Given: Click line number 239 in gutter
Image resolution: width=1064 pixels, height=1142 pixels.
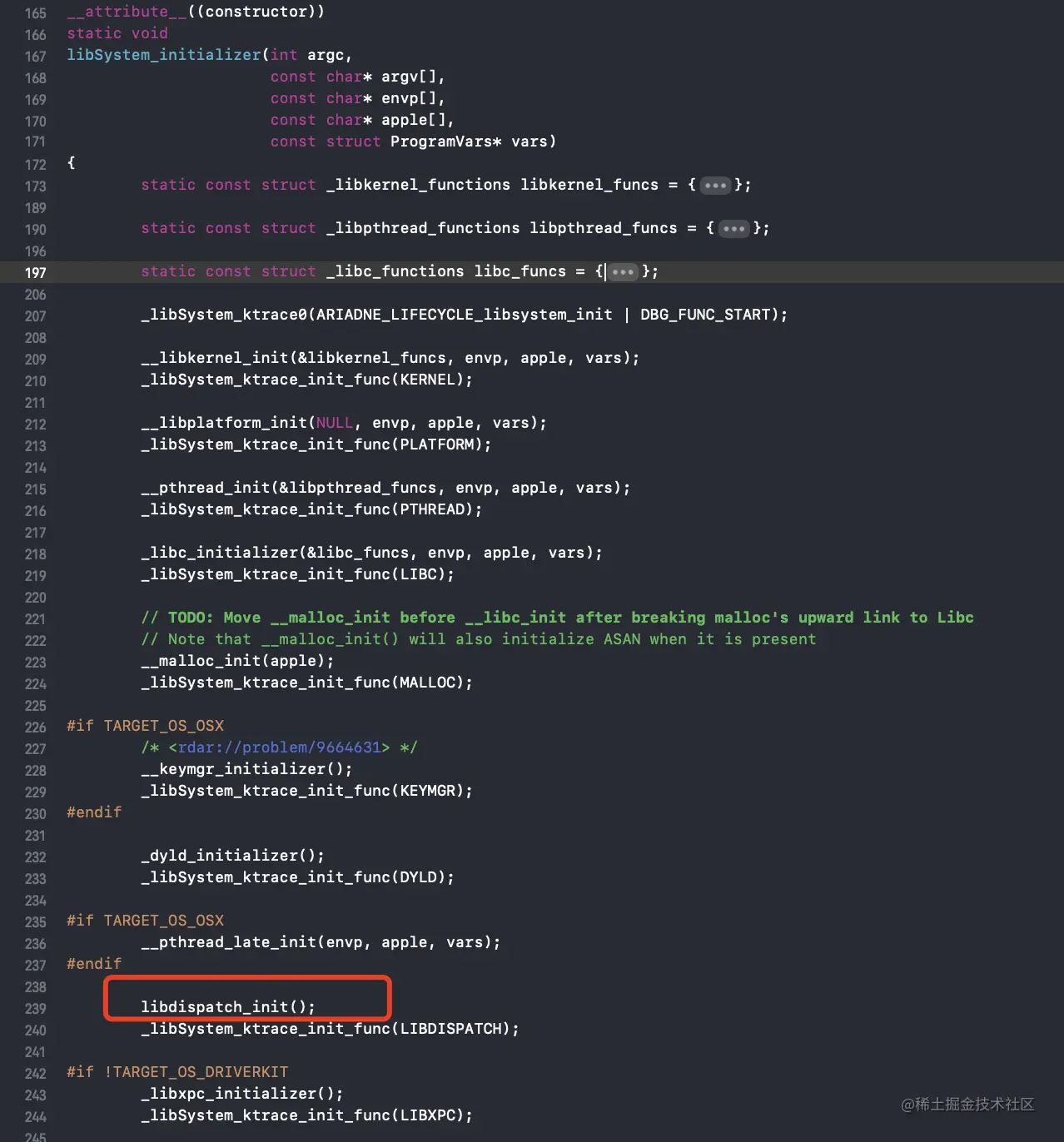Looking at the screenshot, I should click(36, 1008).
